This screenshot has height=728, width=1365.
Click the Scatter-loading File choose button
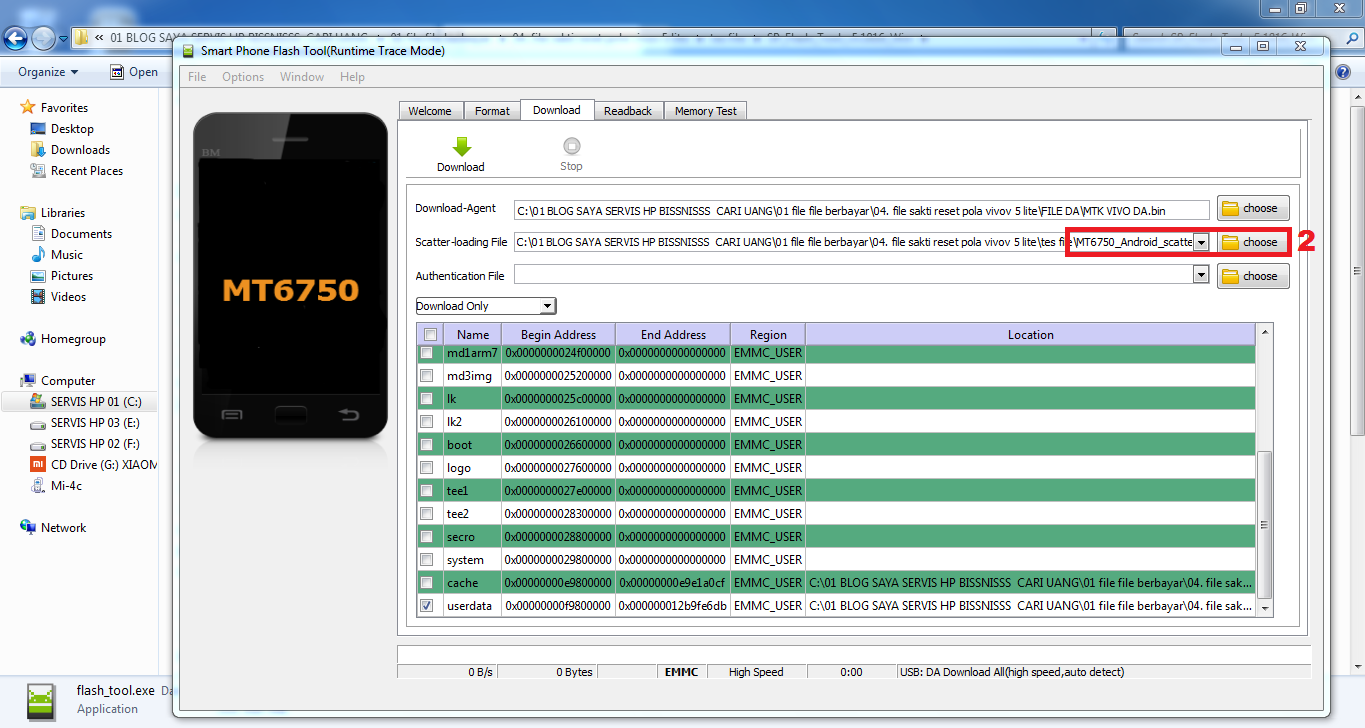(x=1253, y=242)
